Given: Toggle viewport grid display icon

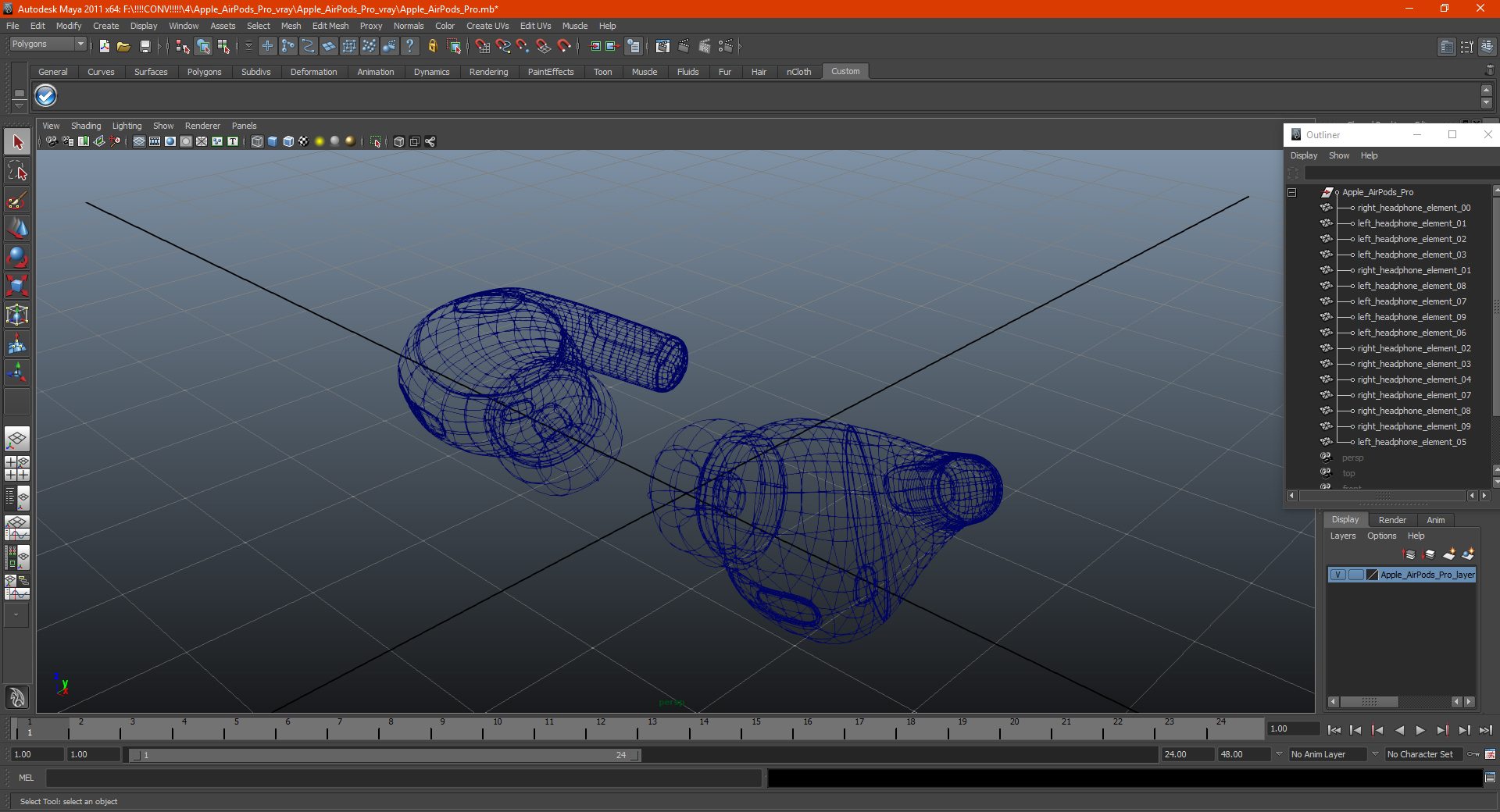Looking at the screenshot, I should click(x=139, y=141).
